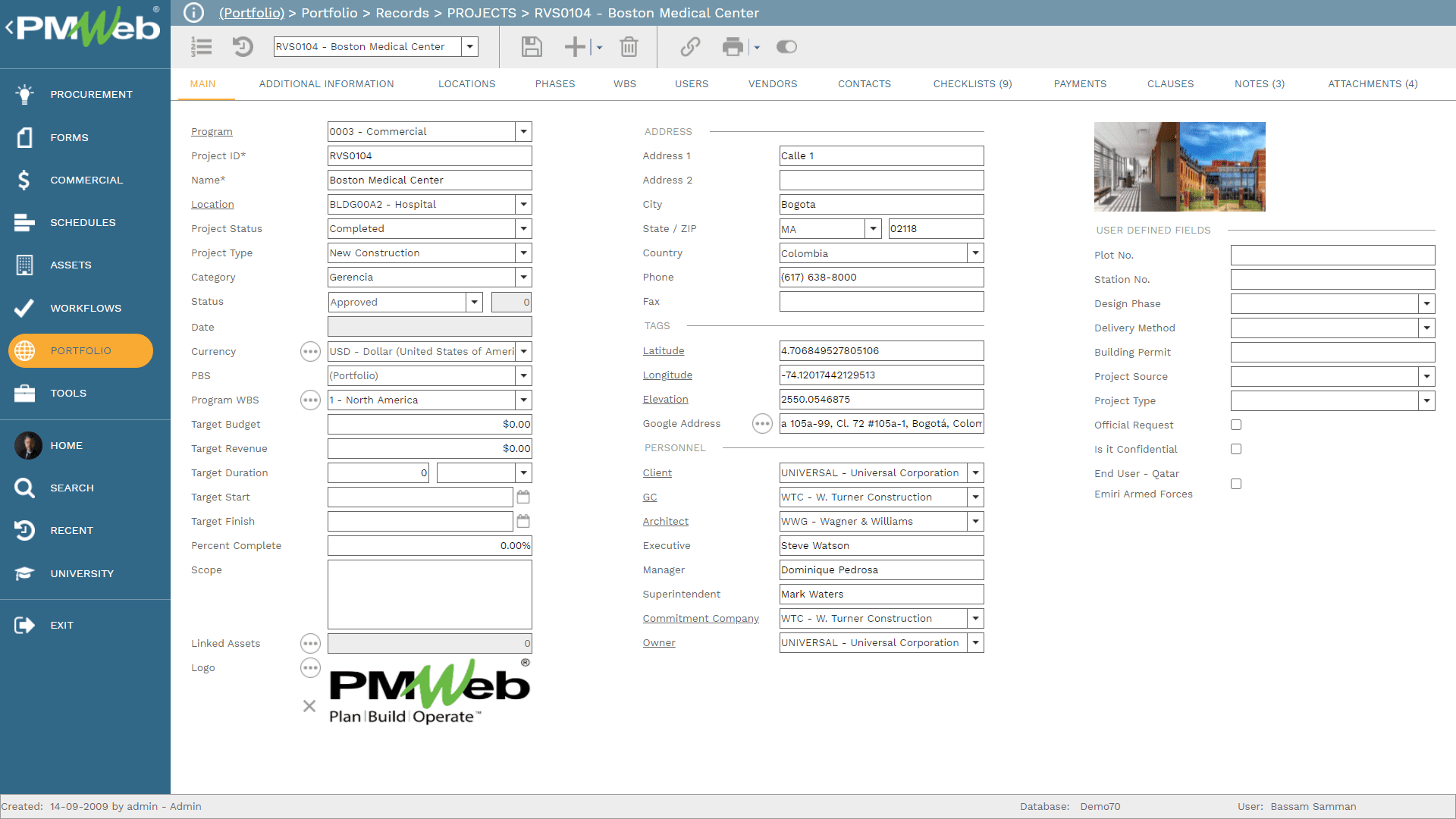Click the info icon beside the breadcrumb

coord(194,13)
